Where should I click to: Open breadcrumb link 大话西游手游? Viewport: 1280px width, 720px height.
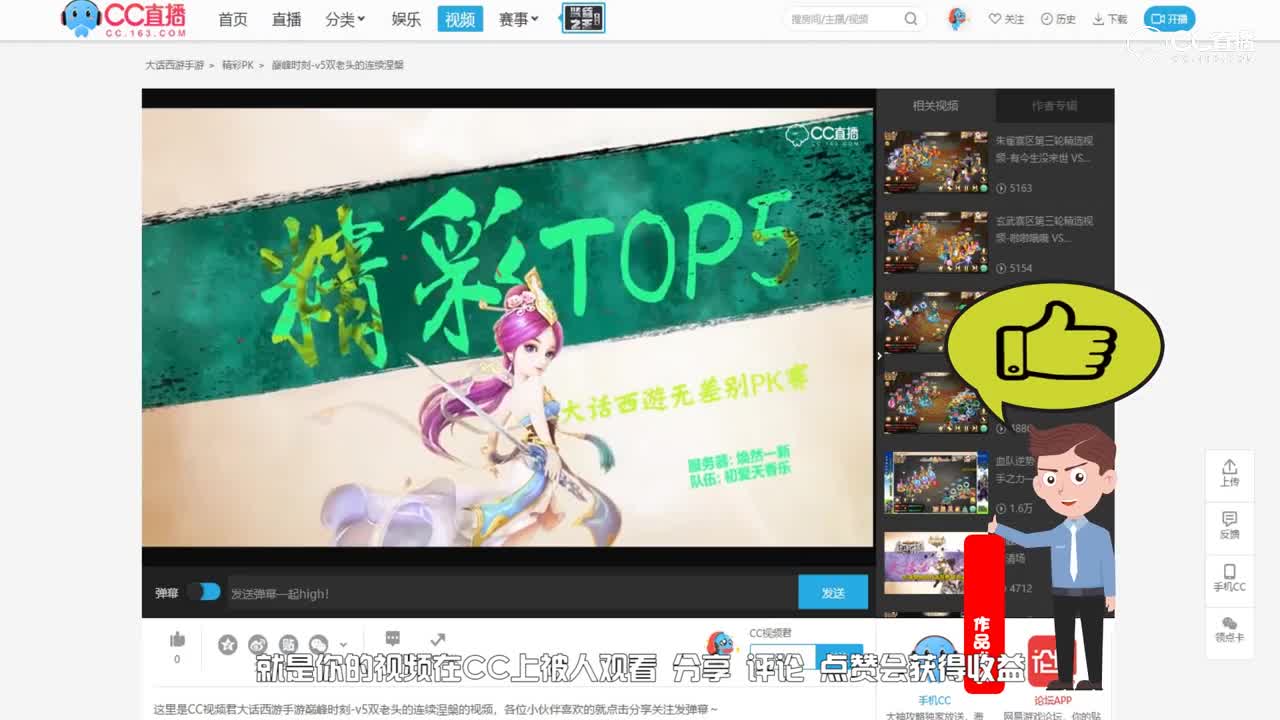[x=174, y=65]
